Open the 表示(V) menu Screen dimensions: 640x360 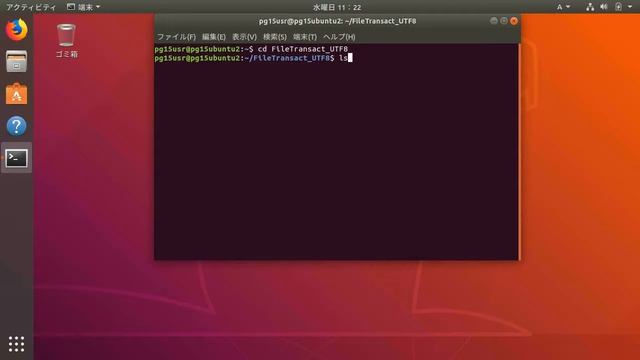(244, 37)
